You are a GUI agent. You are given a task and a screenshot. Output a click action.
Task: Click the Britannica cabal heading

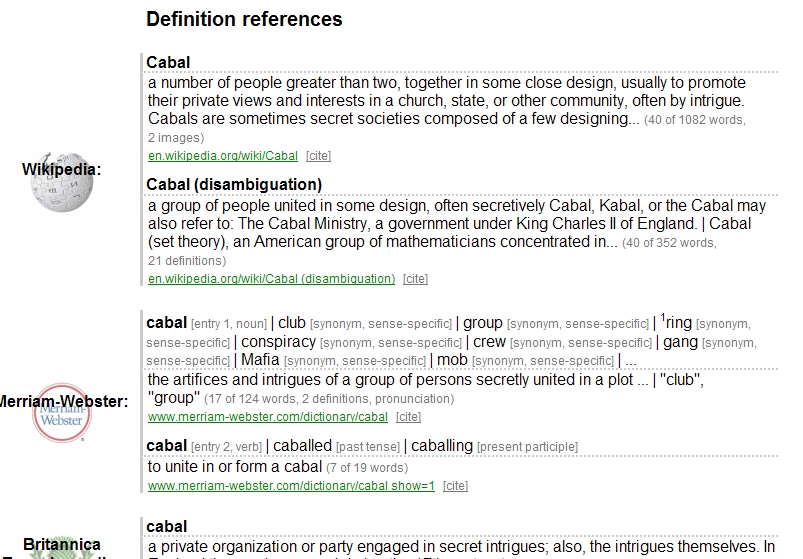166,527
